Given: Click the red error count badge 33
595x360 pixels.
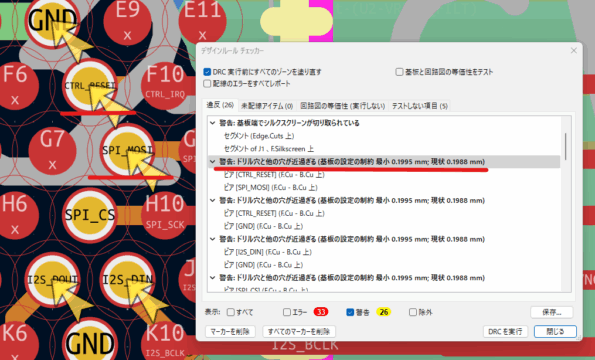Looking at the screenshot, I should point(321,312).
